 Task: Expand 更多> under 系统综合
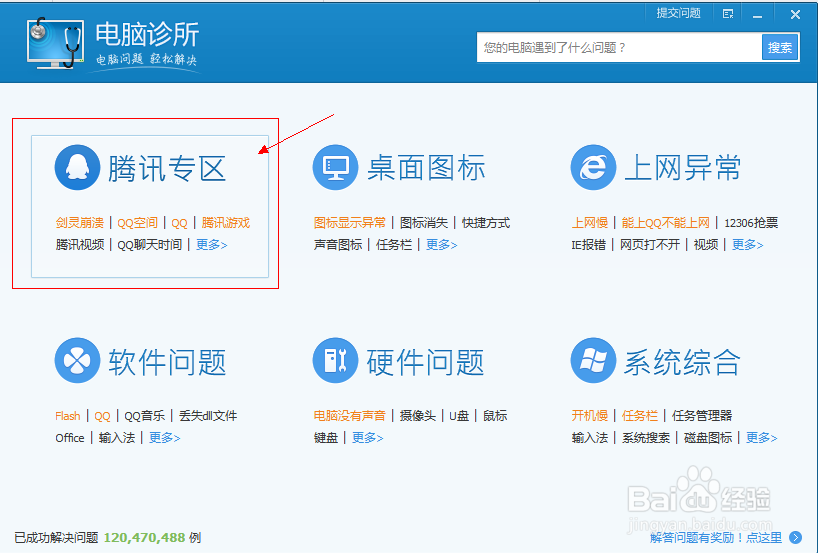(761, 438)
